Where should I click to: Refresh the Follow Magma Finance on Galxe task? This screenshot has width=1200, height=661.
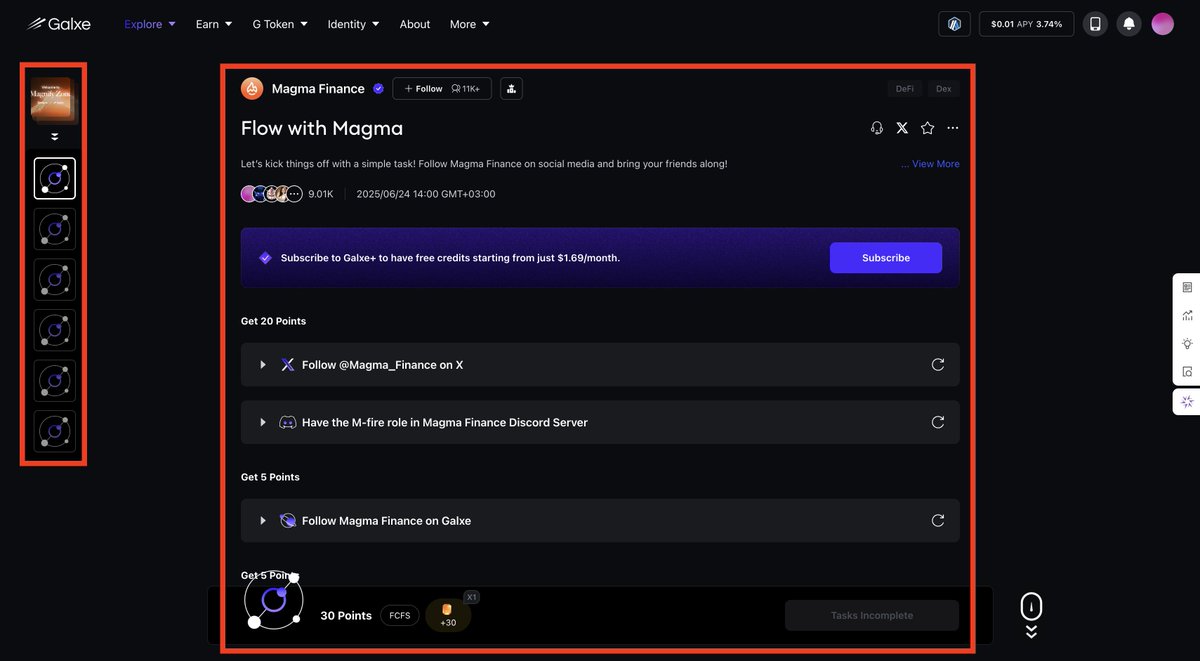[938, 521]
